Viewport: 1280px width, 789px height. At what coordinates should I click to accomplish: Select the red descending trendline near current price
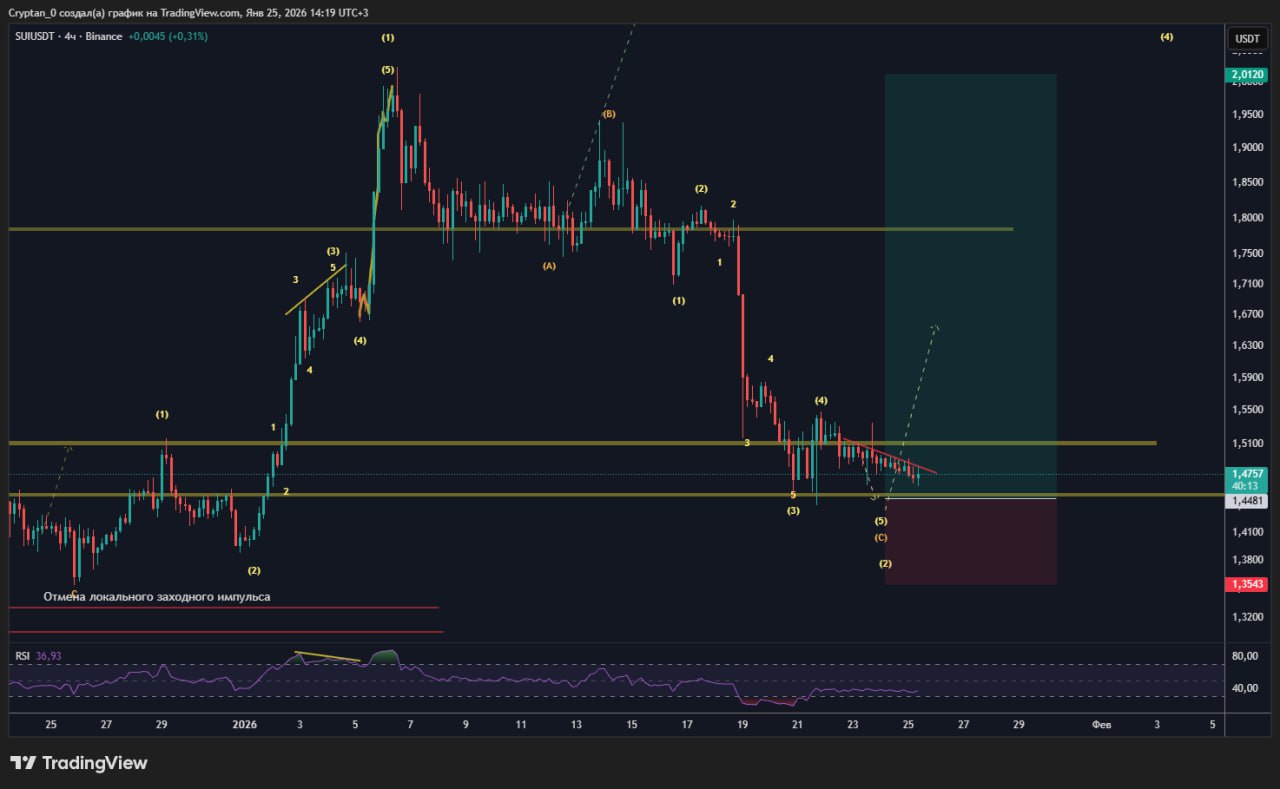coord(890,456)
